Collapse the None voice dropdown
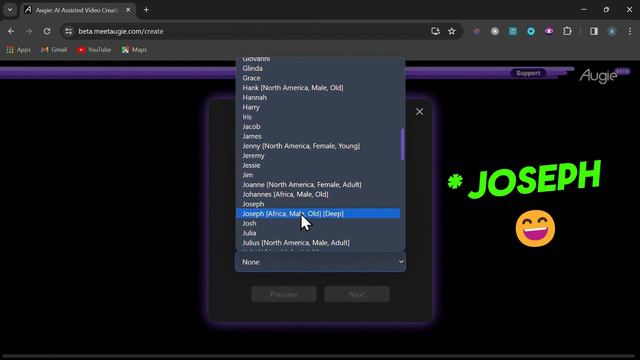 click(x=320, y=262)
